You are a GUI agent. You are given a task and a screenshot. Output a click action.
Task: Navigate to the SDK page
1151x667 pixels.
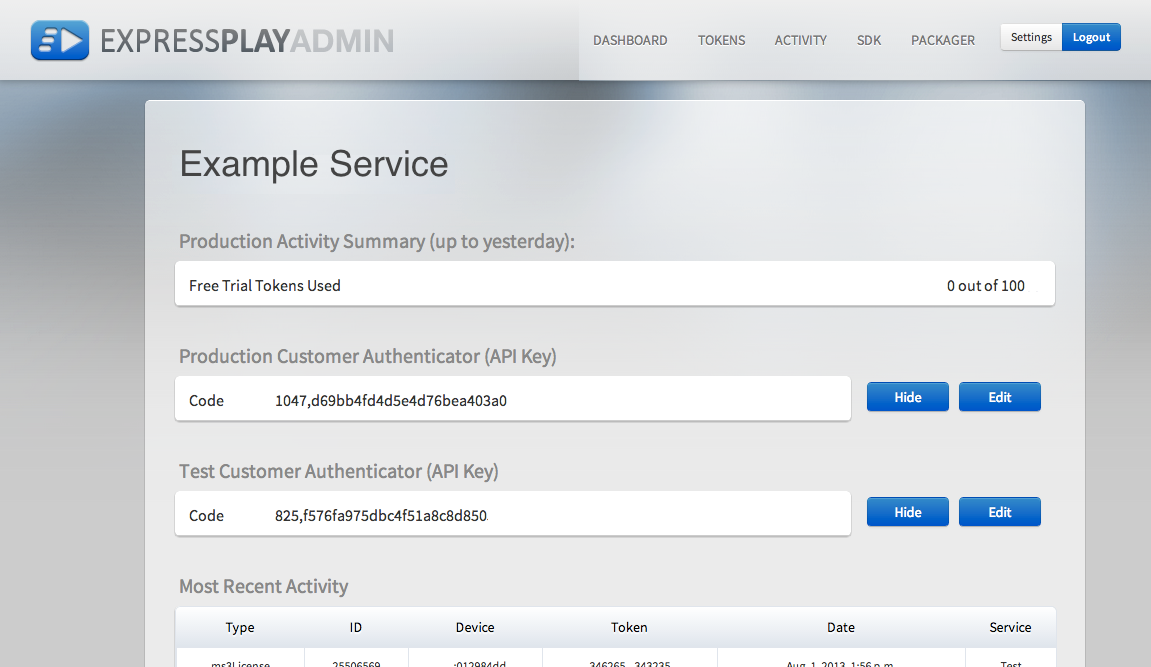tap(869, 40)
